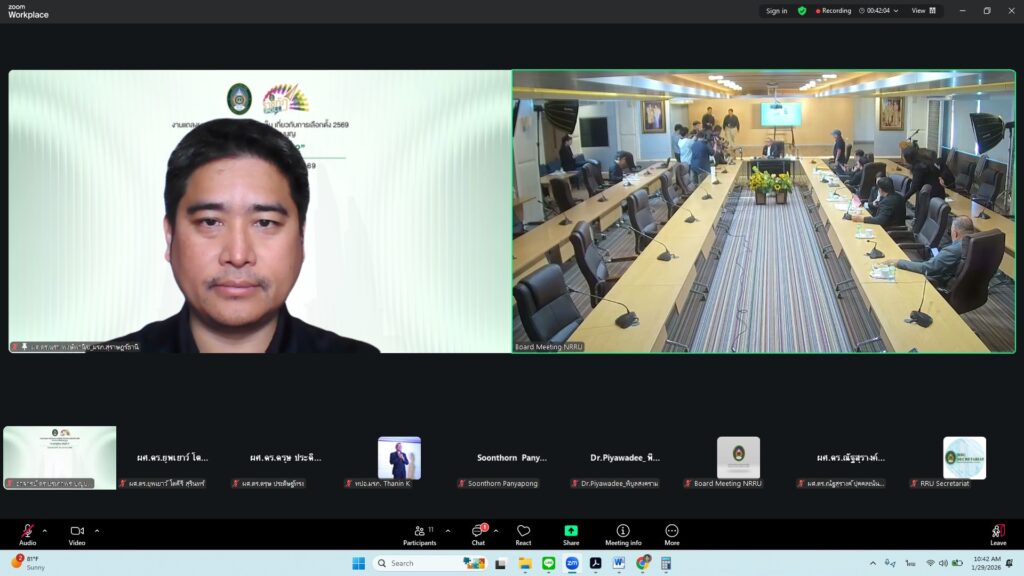This screenshot has height=576, width=1024.
Task: Expand the arrow next to Participants
Action: (x=447, y=531)
